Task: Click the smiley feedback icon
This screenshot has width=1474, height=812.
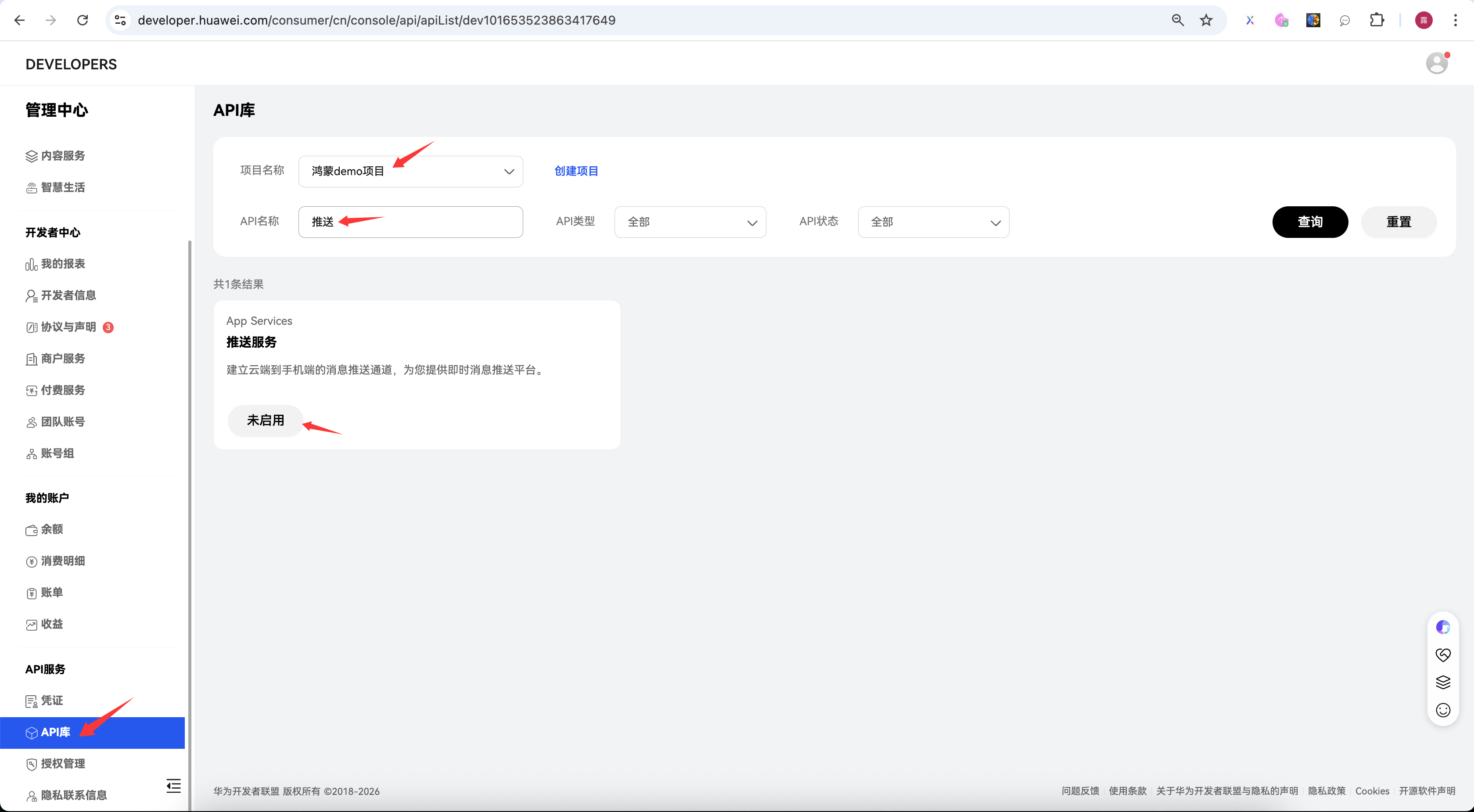Action: (1442, 710)
